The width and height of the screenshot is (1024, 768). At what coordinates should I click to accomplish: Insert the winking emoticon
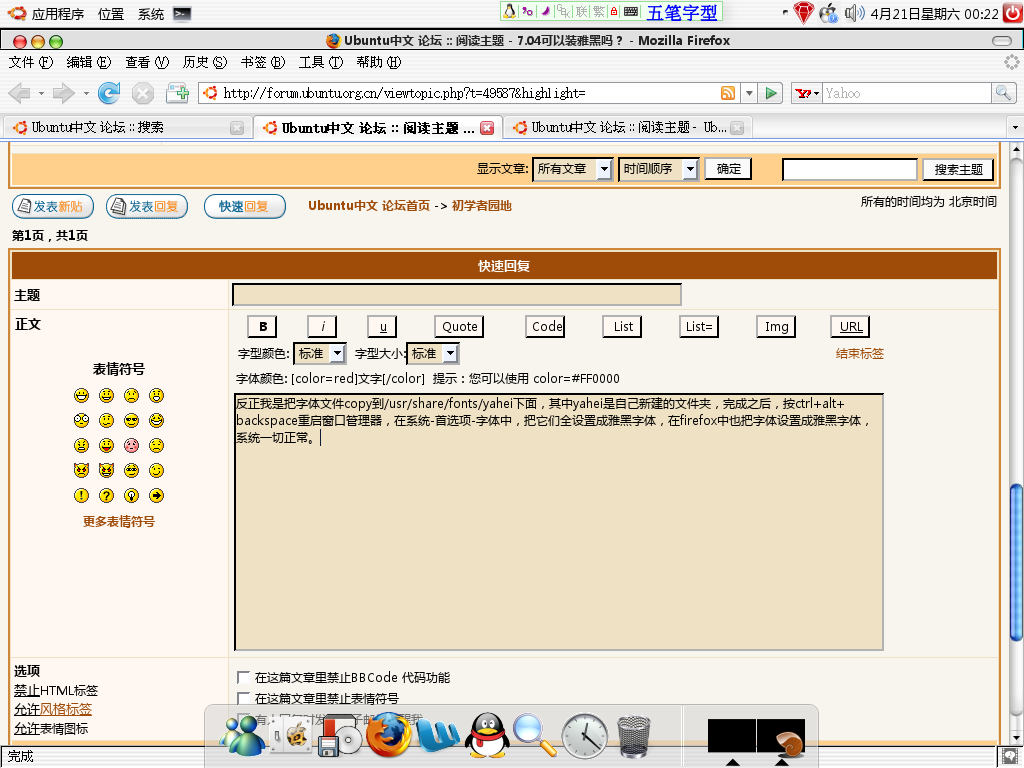coord(156,470)
